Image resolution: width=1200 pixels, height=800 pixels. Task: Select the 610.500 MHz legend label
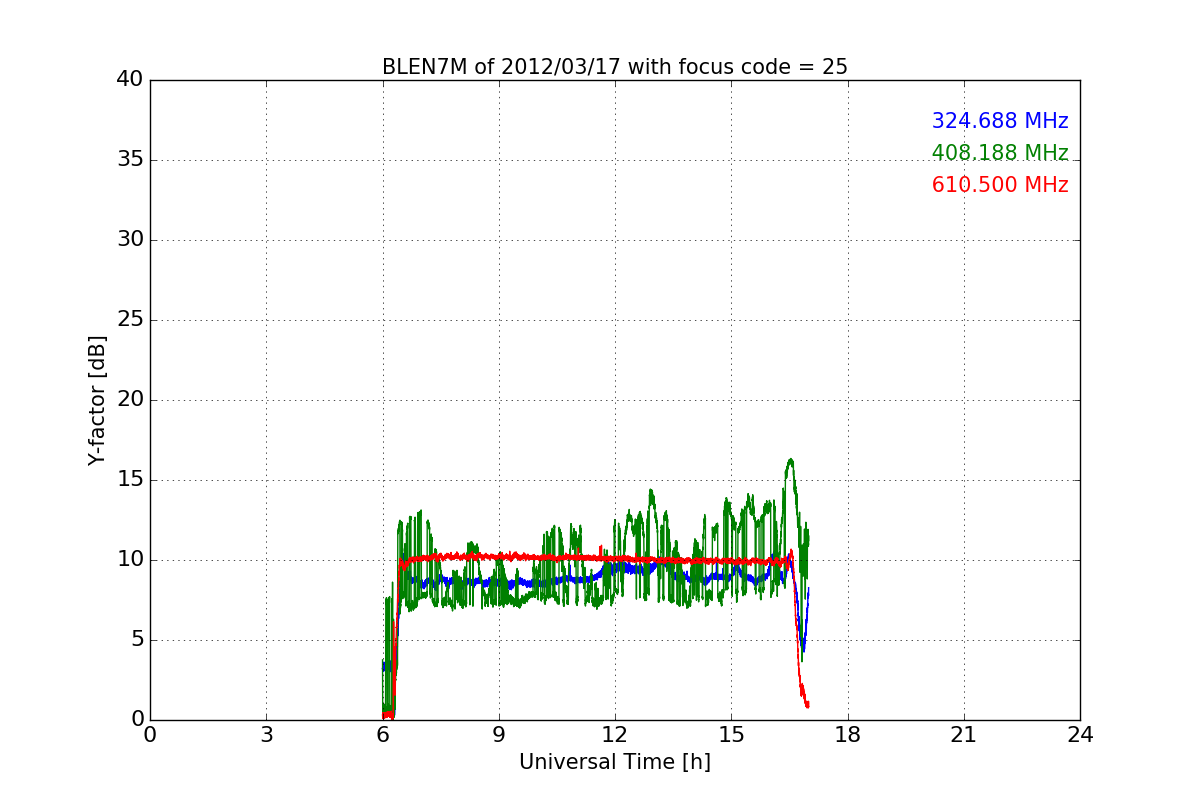point(1000,185)
